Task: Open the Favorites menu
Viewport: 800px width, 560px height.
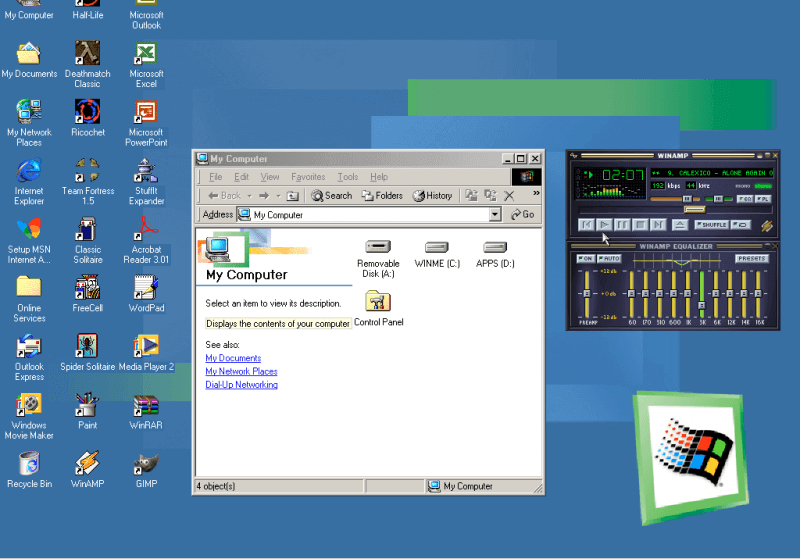Action: coord(308,177)
